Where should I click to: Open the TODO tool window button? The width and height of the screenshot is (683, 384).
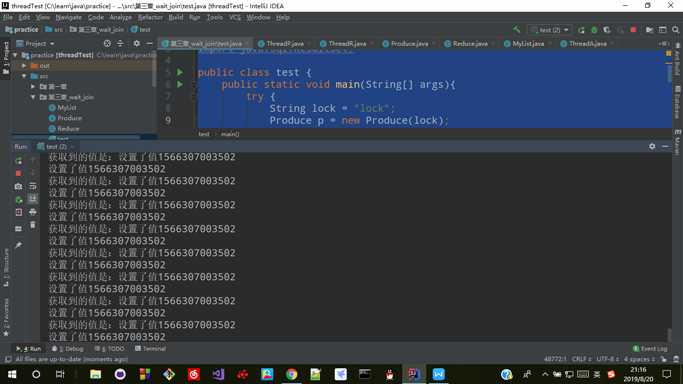click(110, 349)
